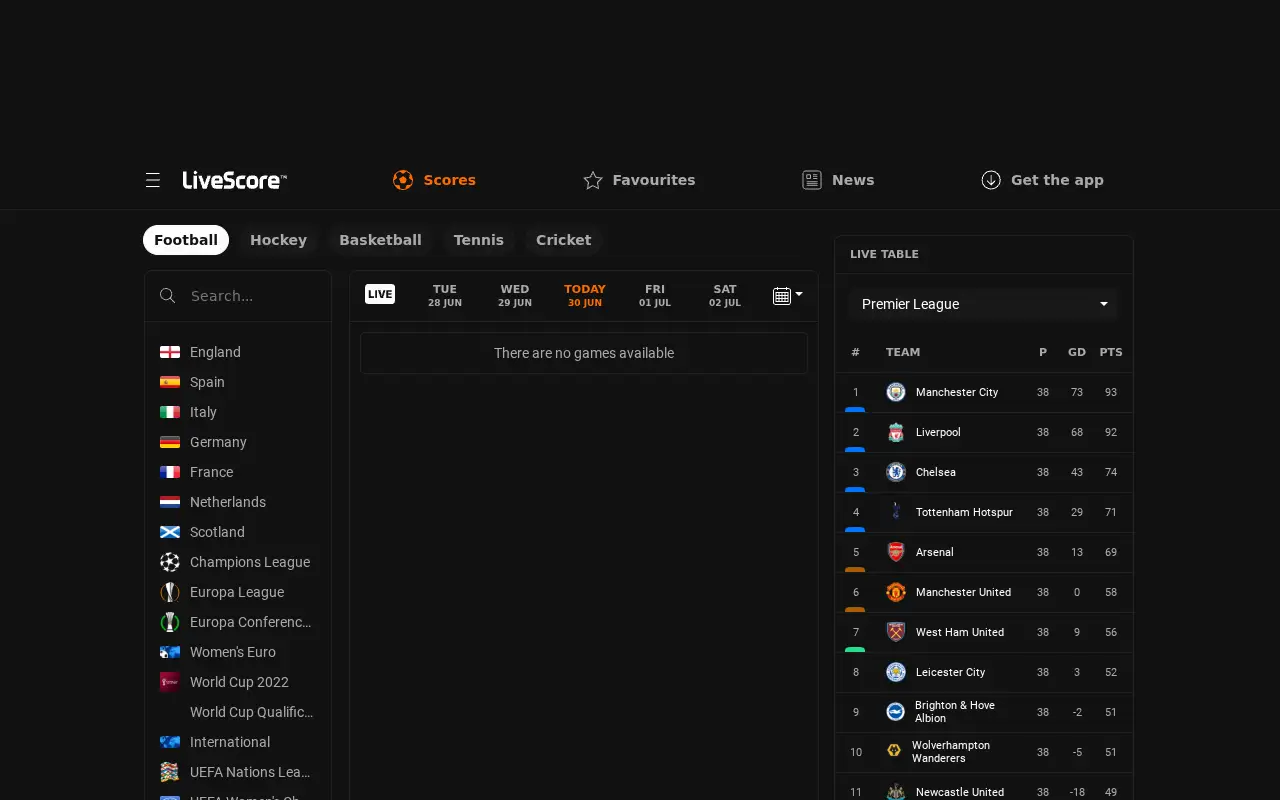The height and width of the screenshot is (800, 1280).
Task: Click the Europa League trophy icon
Action: tap(170, 592)
